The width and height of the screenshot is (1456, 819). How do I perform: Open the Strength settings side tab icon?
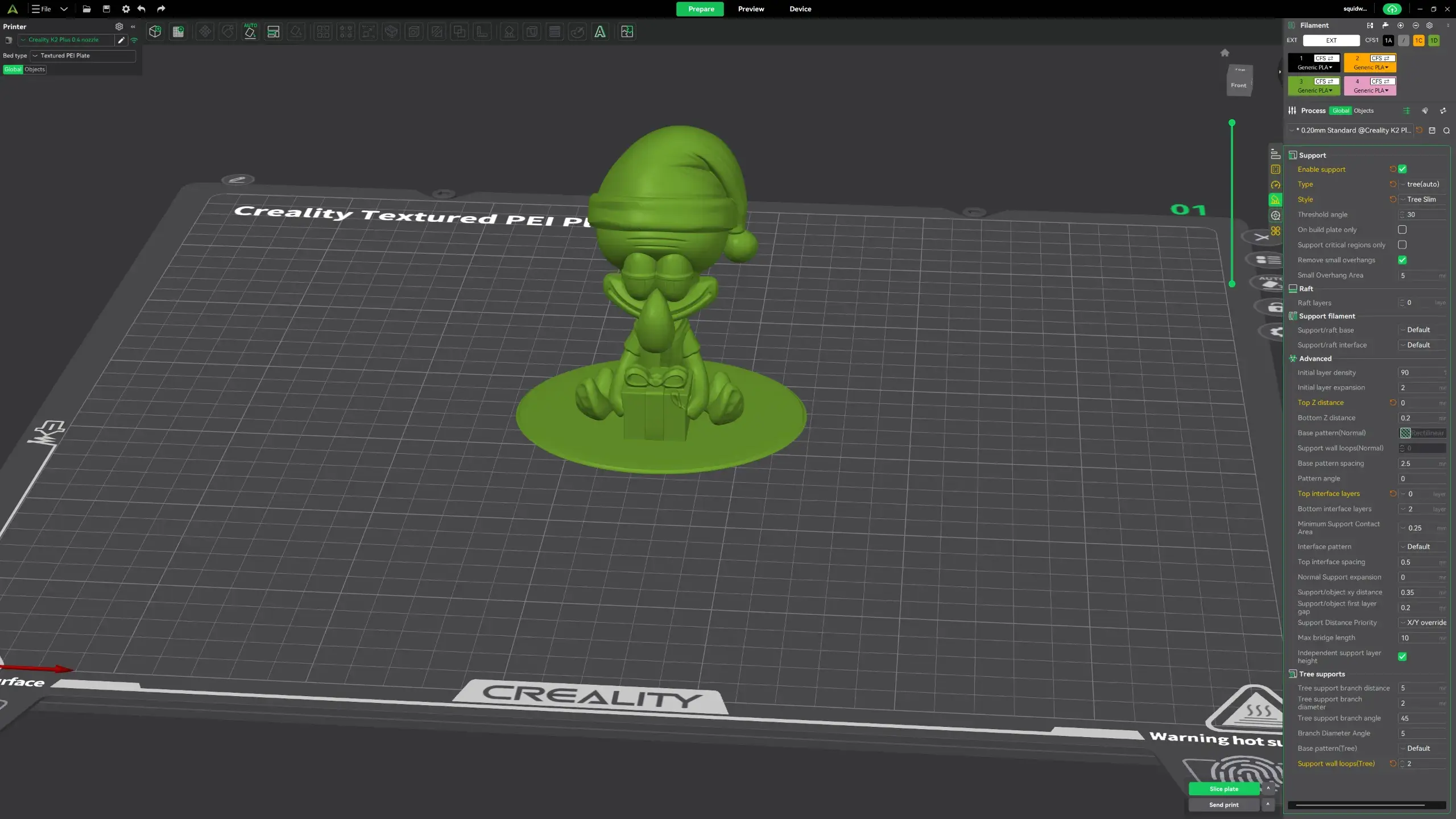tap(1276, 169)
